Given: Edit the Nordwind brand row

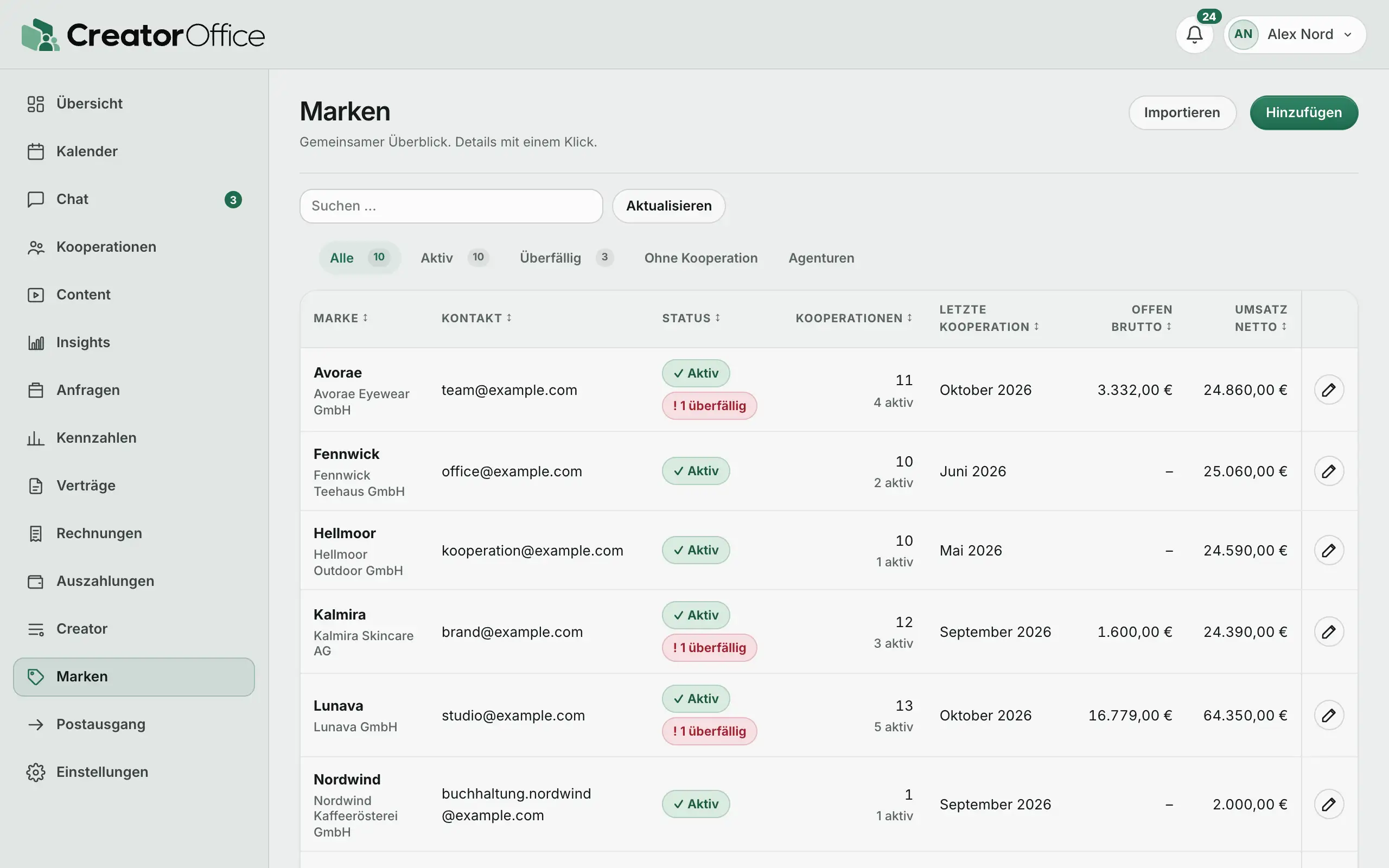Looking at the screenshot, I should pos(1329,805).
